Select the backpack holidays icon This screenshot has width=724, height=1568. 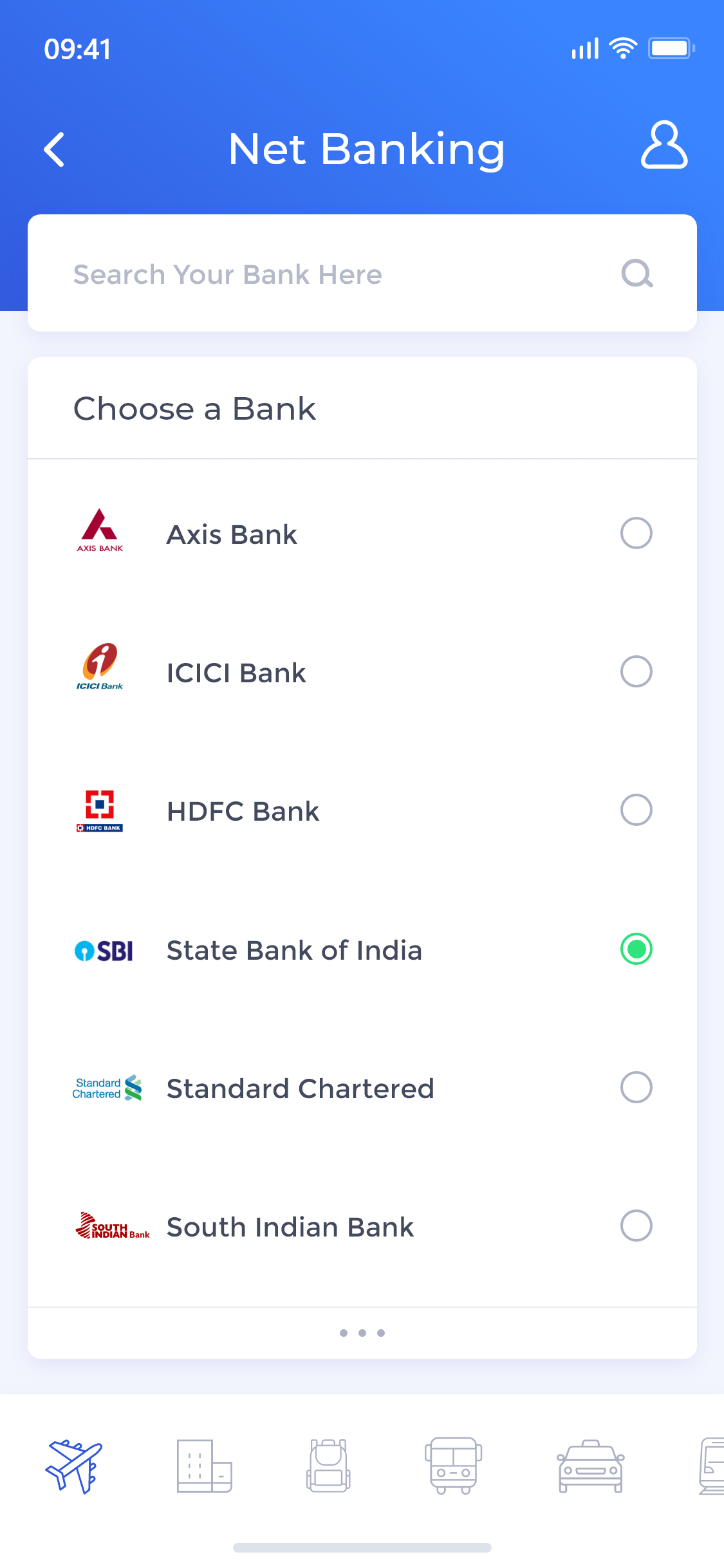328,1466
